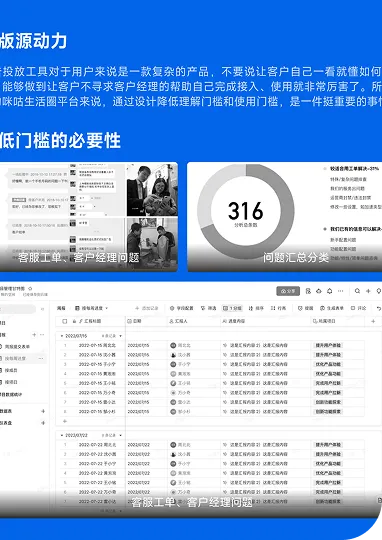Screen dimensions: 382x540
Task: Click the 汇报标题 column header
Action: pyautogui.click(x=90, y=321)
